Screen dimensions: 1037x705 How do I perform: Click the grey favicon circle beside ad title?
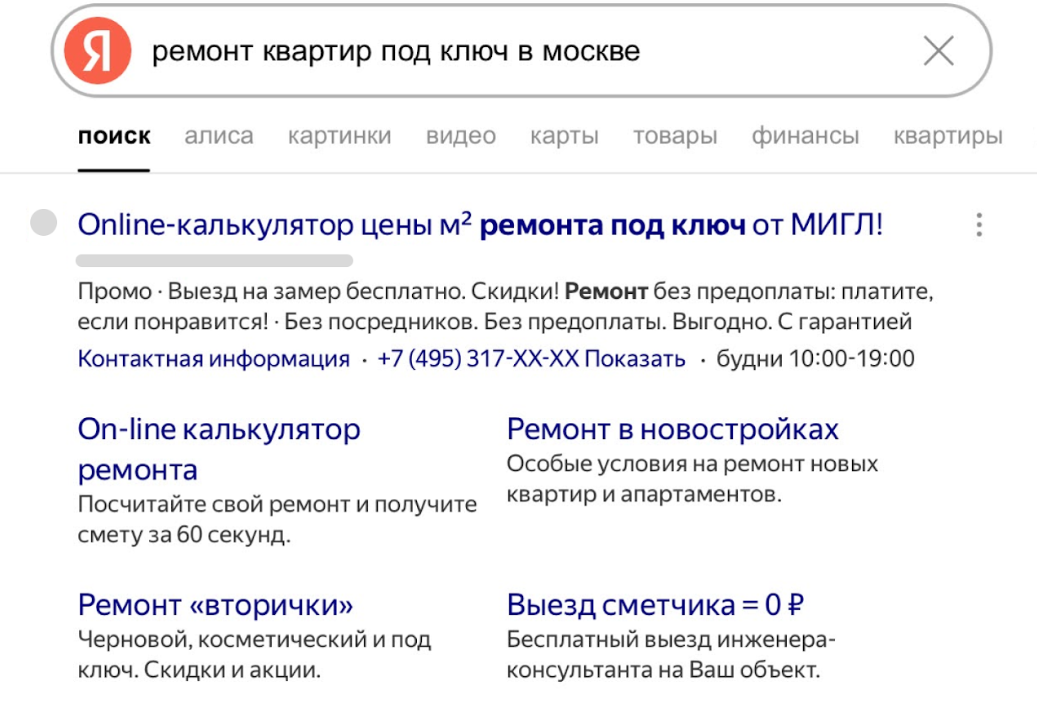pos(44,223)
